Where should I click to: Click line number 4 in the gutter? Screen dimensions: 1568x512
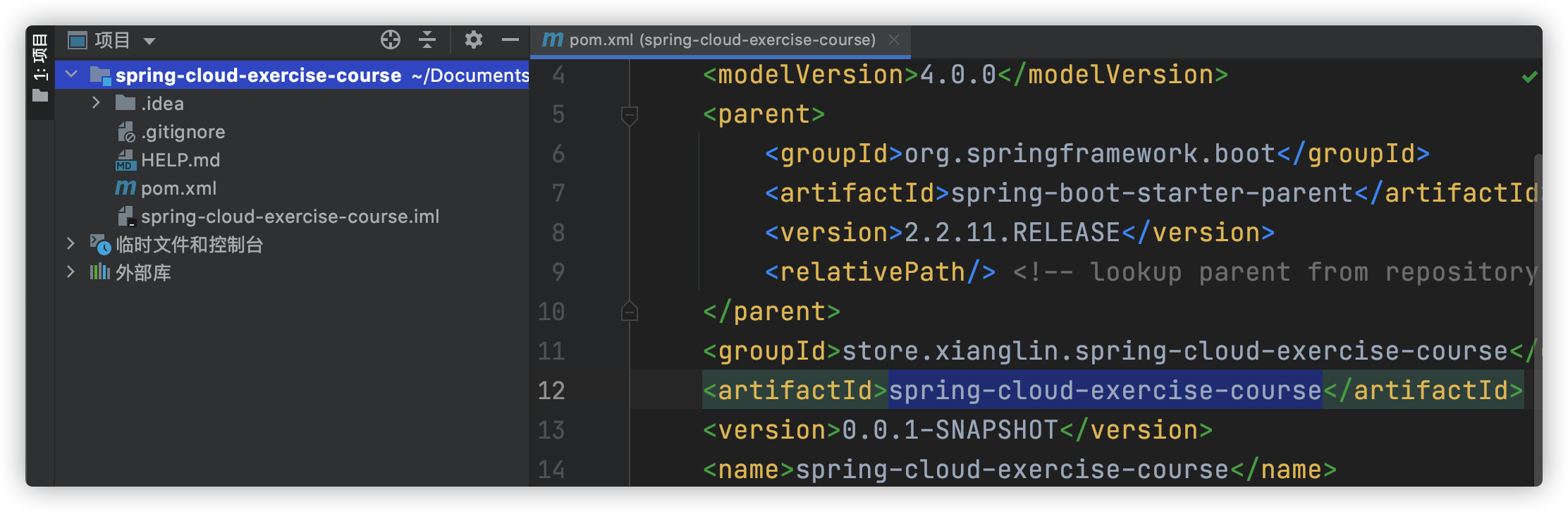click(x=558, y=75)
